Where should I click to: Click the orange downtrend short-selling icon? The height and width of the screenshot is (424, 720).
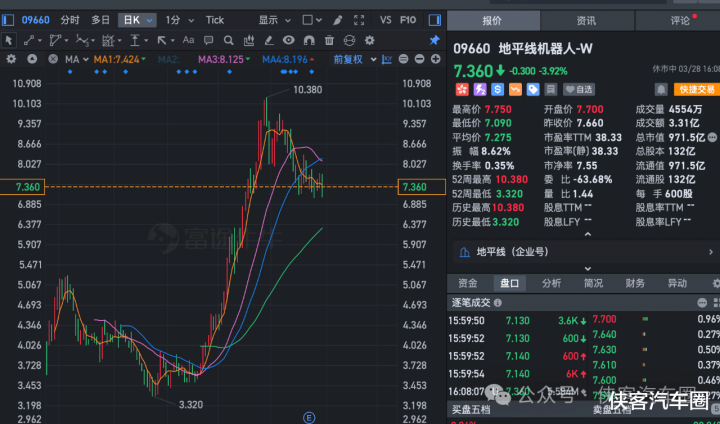[x=515, y=89]
